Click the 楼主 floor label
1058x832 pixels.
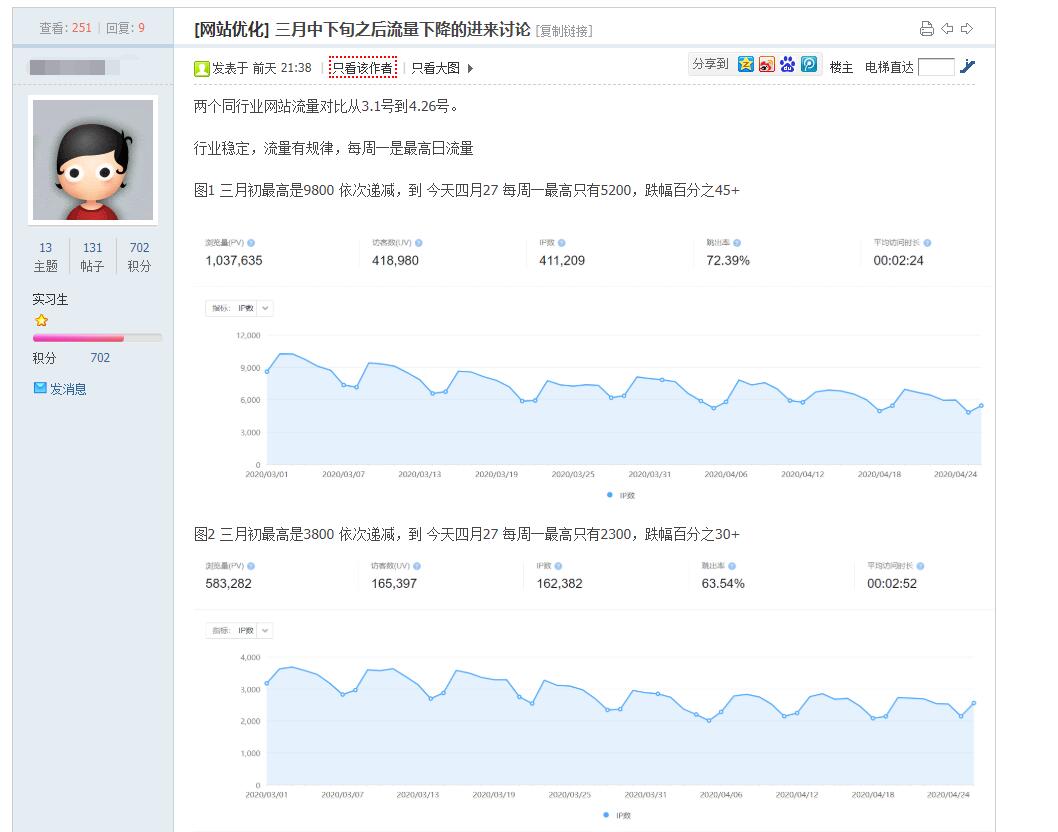(841, 67)
